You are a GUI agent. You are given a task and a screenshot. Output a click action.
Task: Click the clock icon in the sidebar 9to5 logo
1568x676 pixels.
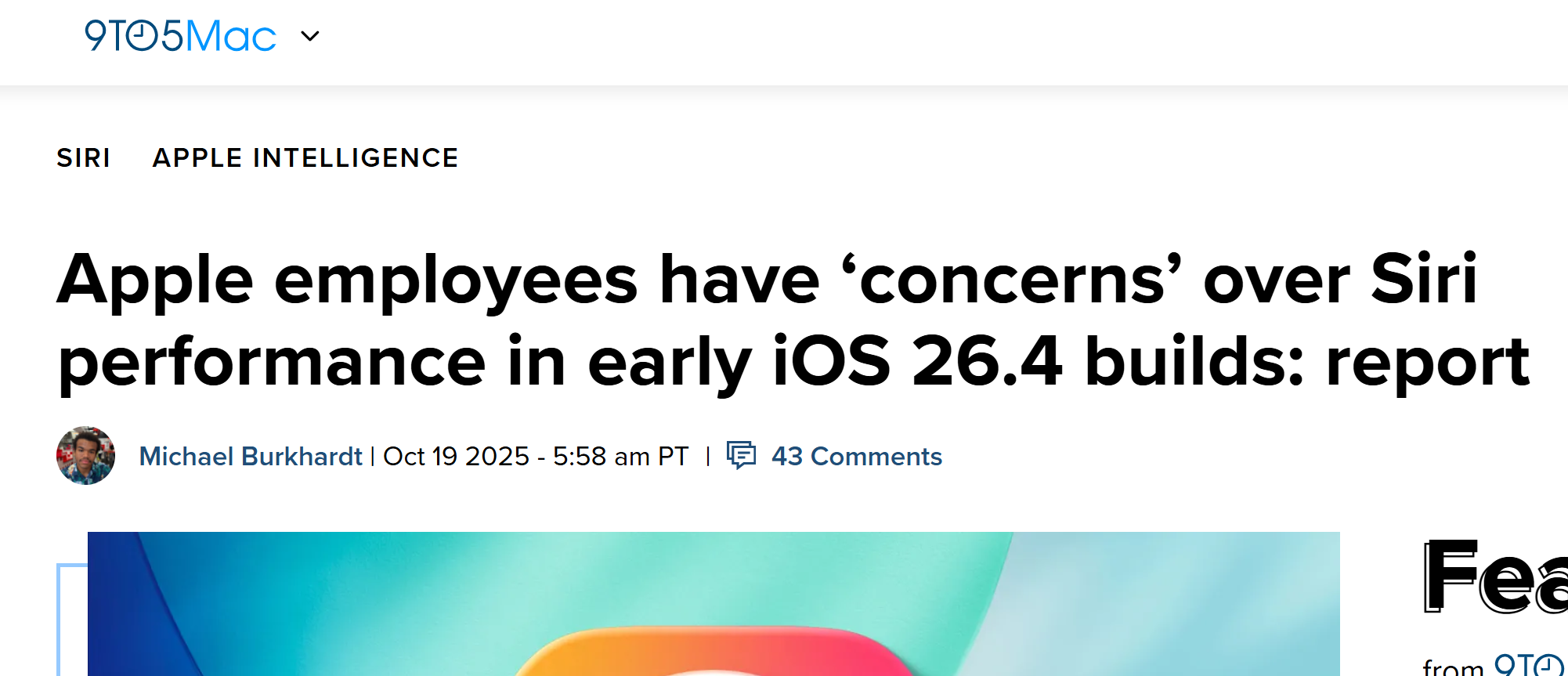(1548, 667)
